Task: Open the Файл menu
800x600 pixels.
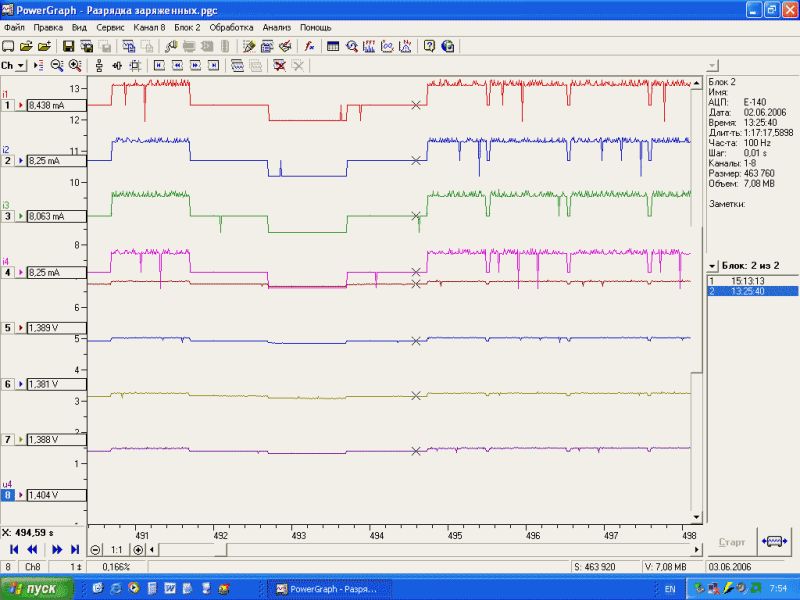Action: [x=14, y=27]
